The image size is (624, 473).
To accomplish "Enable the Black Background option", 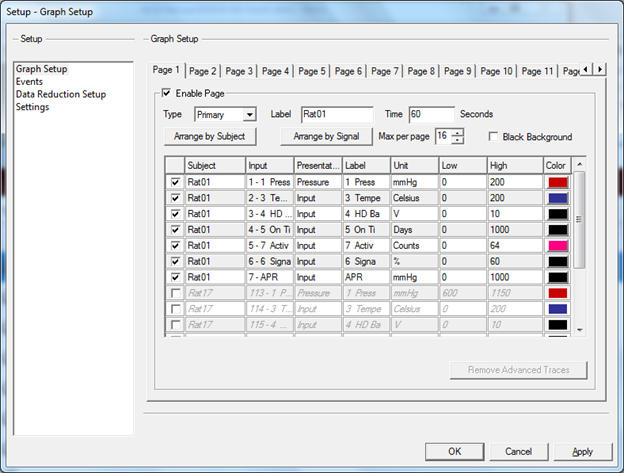I will (494, 136).
